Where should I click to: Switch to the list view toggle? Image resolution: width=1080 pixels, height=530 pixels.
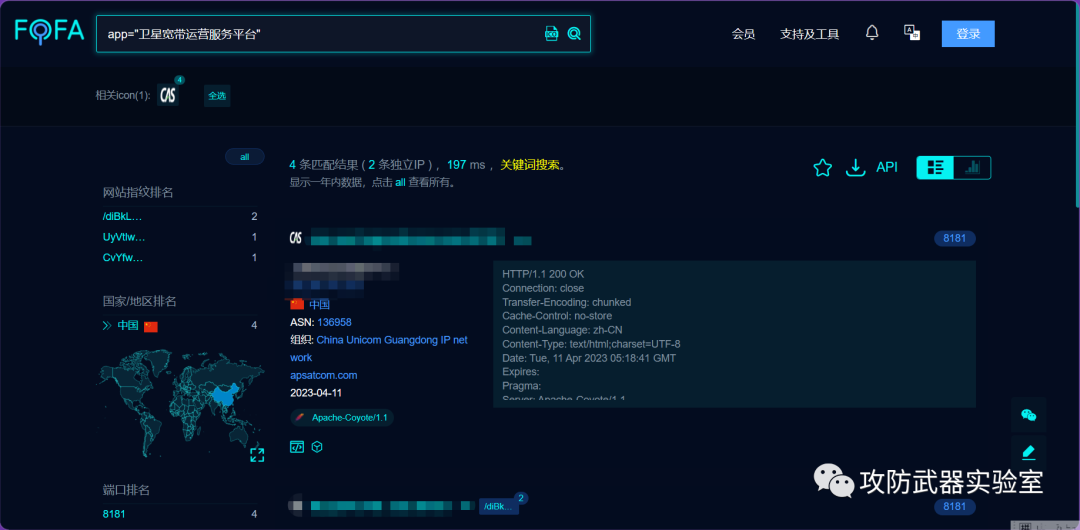pos(935,167)
